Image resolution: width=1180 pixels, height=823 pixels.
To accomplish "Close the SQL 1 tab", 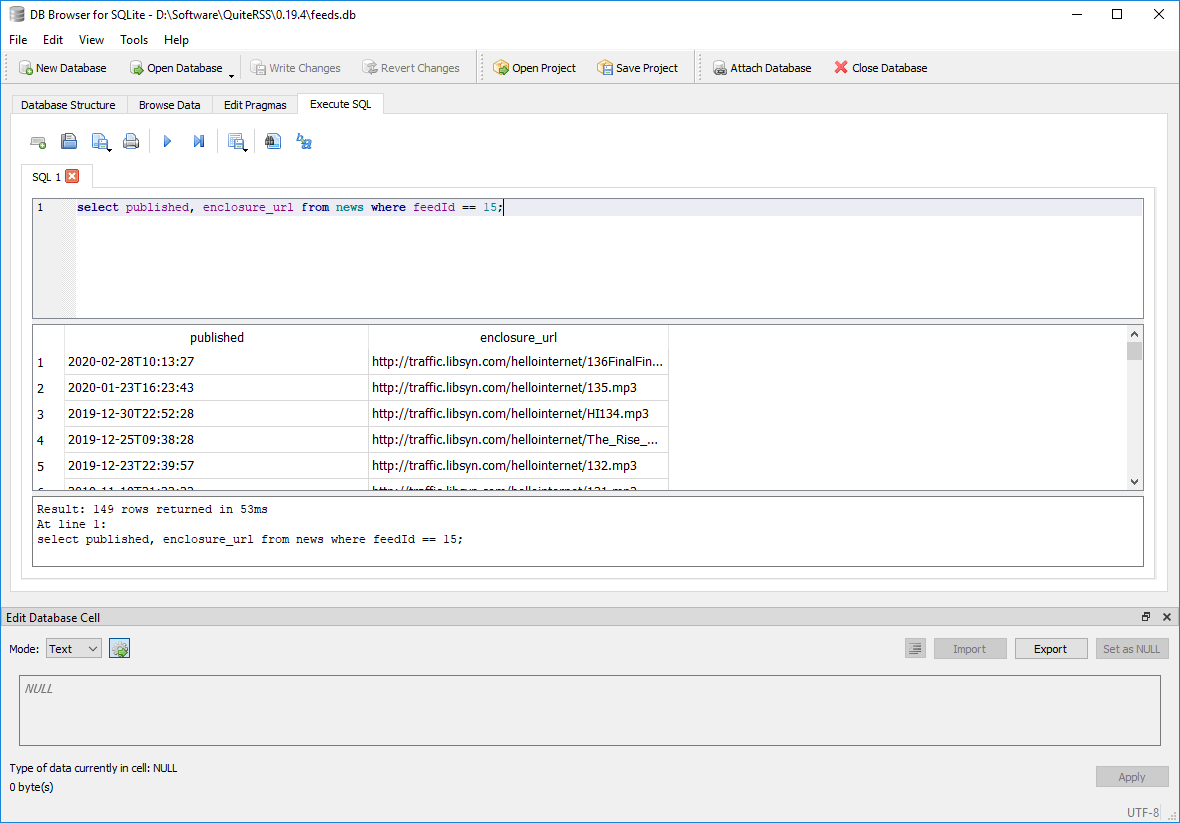I will point(71,176).
